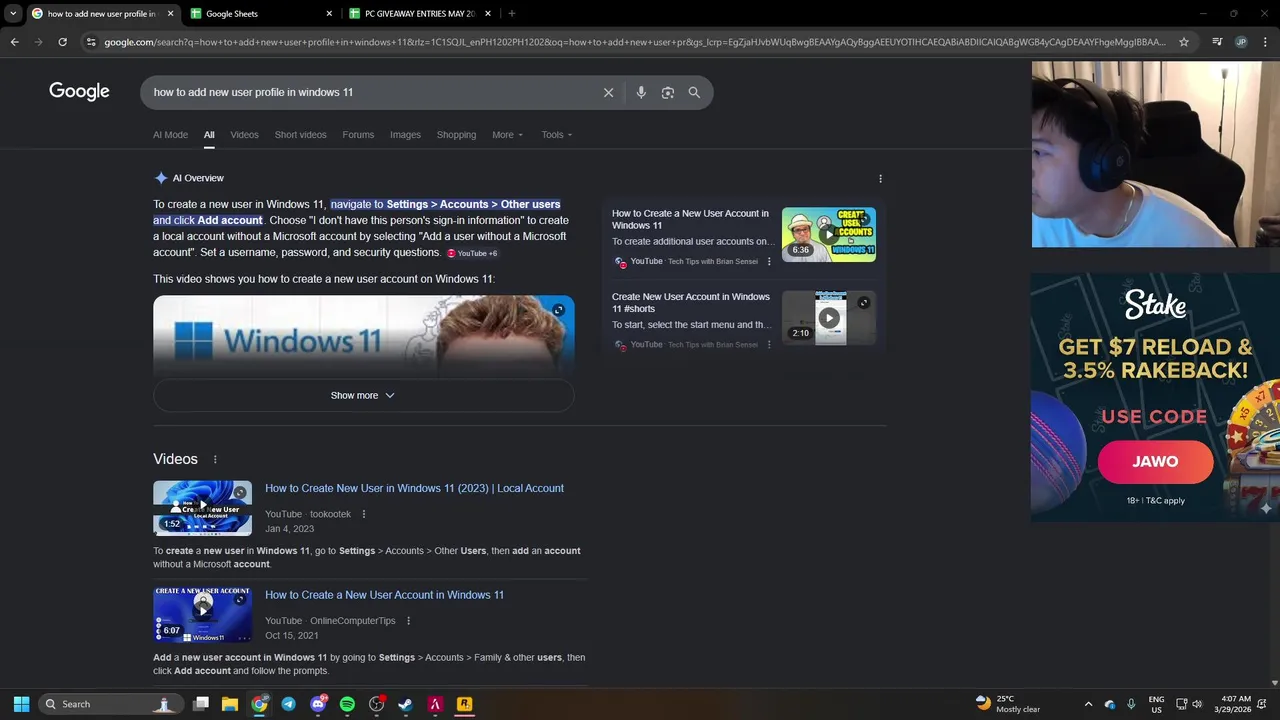Reload the page in Chrome

point(62,42)
